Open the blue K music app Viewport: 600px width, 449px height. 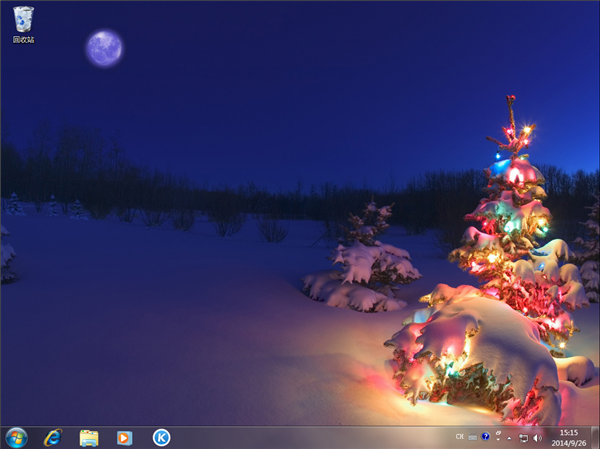pyautogui.click(x=161, y=438)
